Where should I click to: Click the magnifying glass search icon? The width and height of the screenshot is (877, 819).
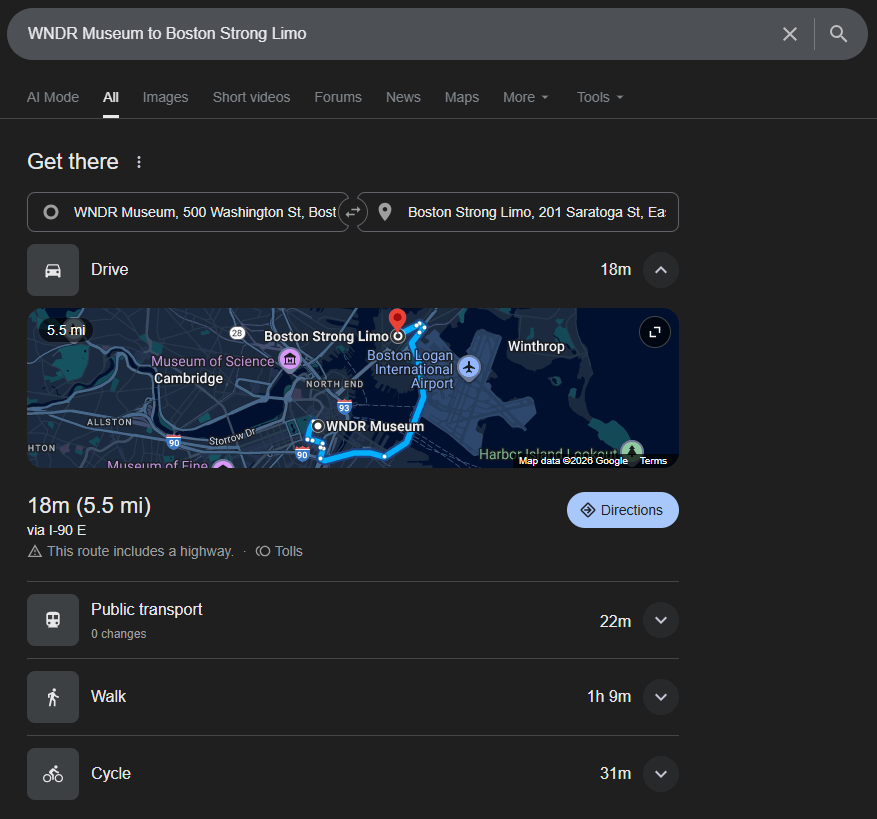click(x=839, y=34)
